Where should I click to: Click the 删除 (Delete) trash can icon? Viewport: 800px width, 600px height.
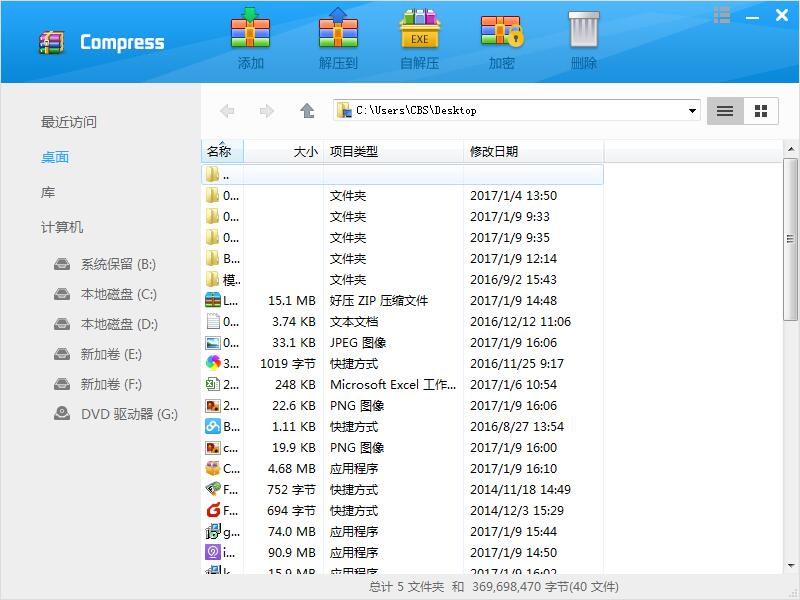(x=584, y=30)
